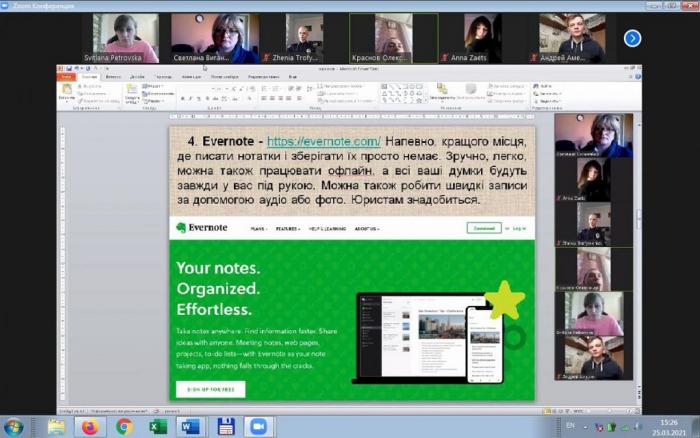Expand the ABOUT US menu on Evernote page
The width and height of the screenshot is (700, 438).
(366, 228)
